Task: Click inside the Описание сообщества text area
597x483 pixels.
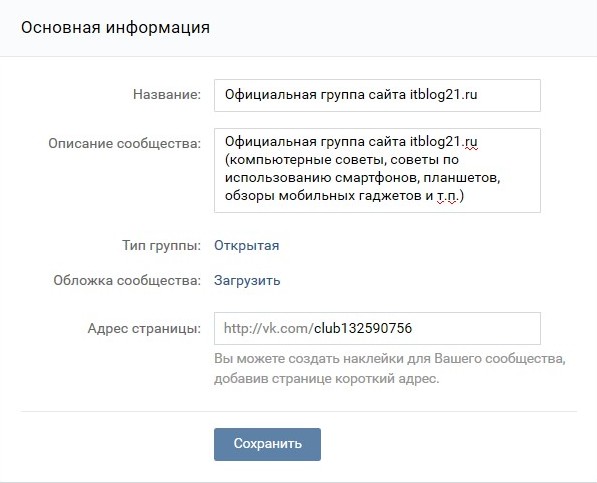Action: coord(377,171)
